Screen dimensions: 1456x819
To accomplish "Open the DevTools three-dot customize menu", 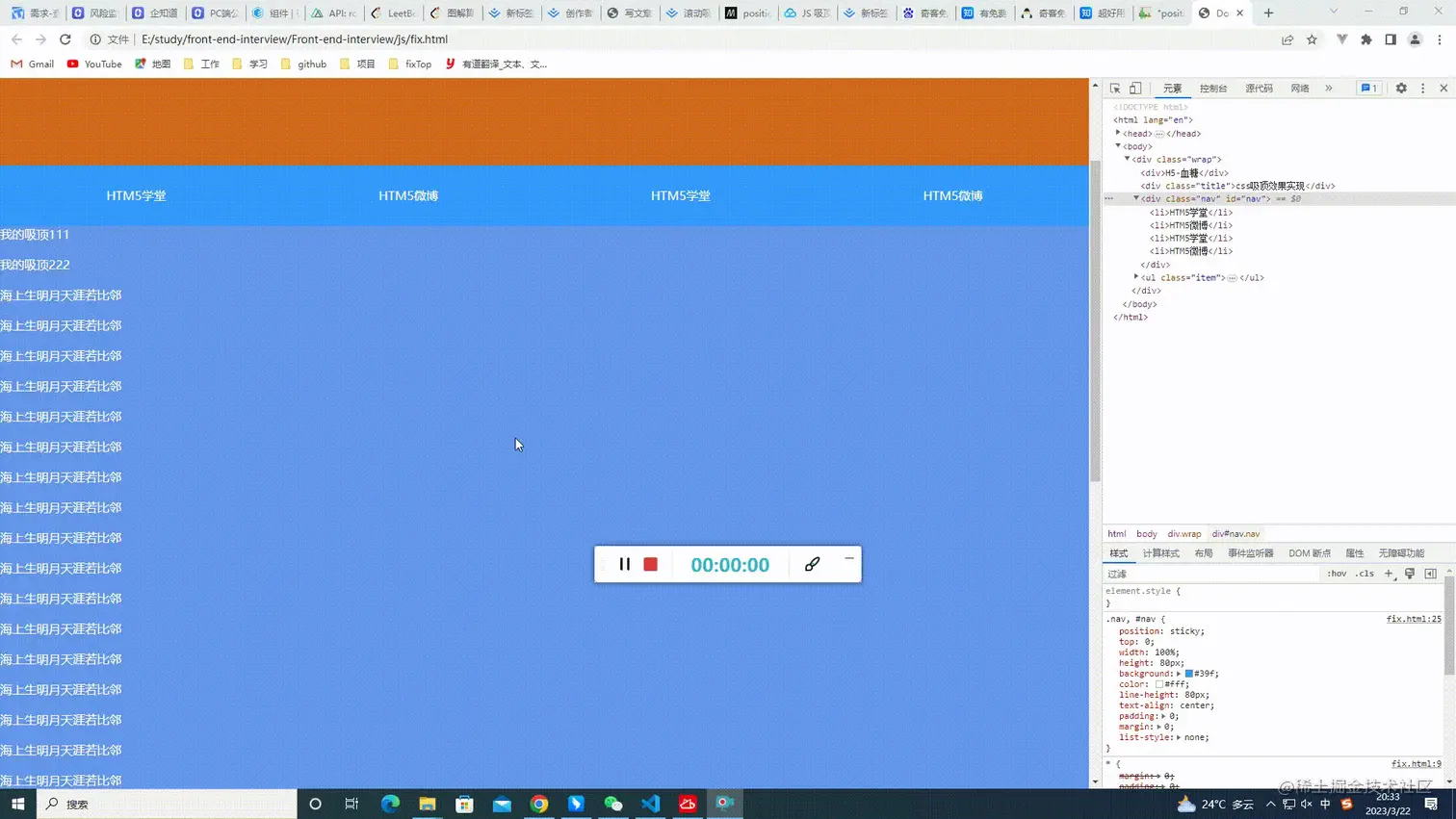I will (1422, 88).
